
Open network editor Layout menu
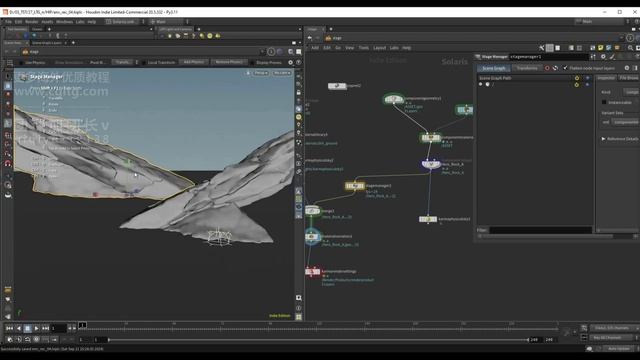(379, 48)
